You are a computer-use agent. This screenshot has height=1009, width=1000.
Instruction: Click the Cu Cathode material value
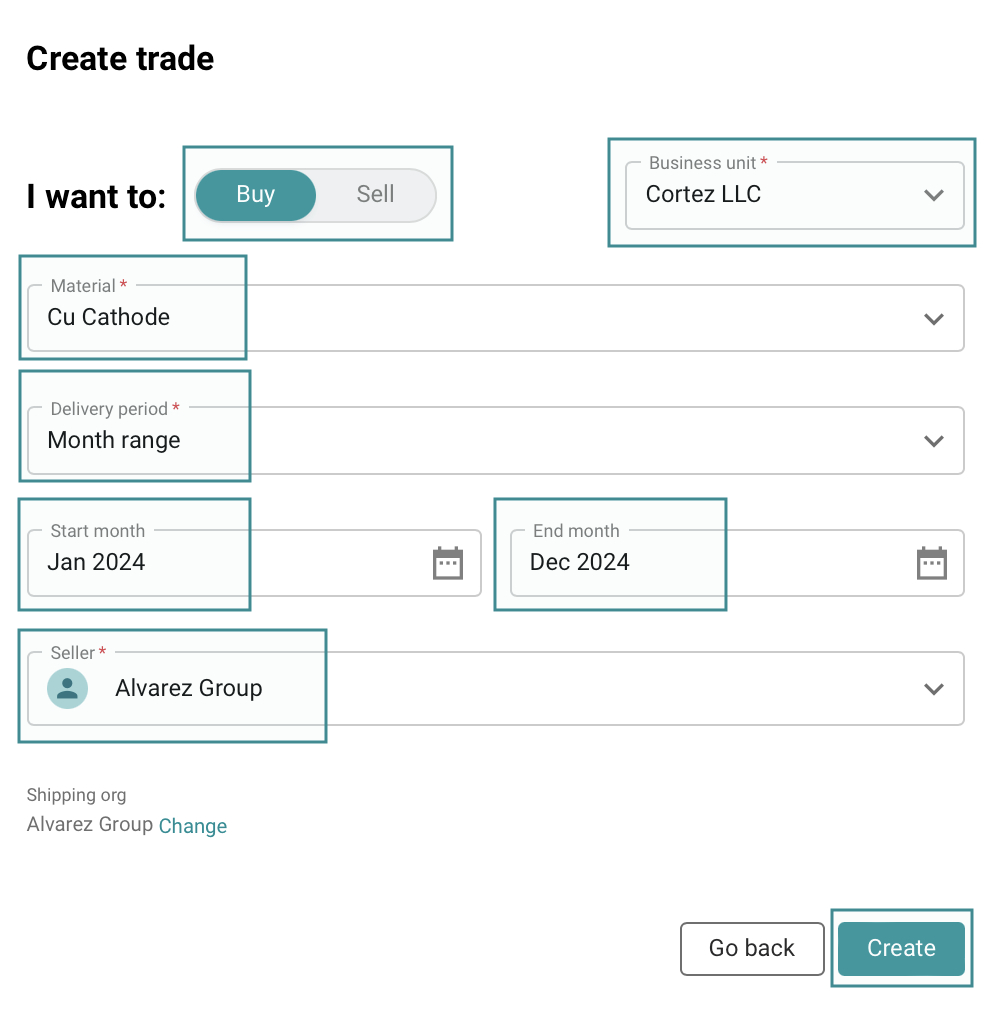point(109,318)
